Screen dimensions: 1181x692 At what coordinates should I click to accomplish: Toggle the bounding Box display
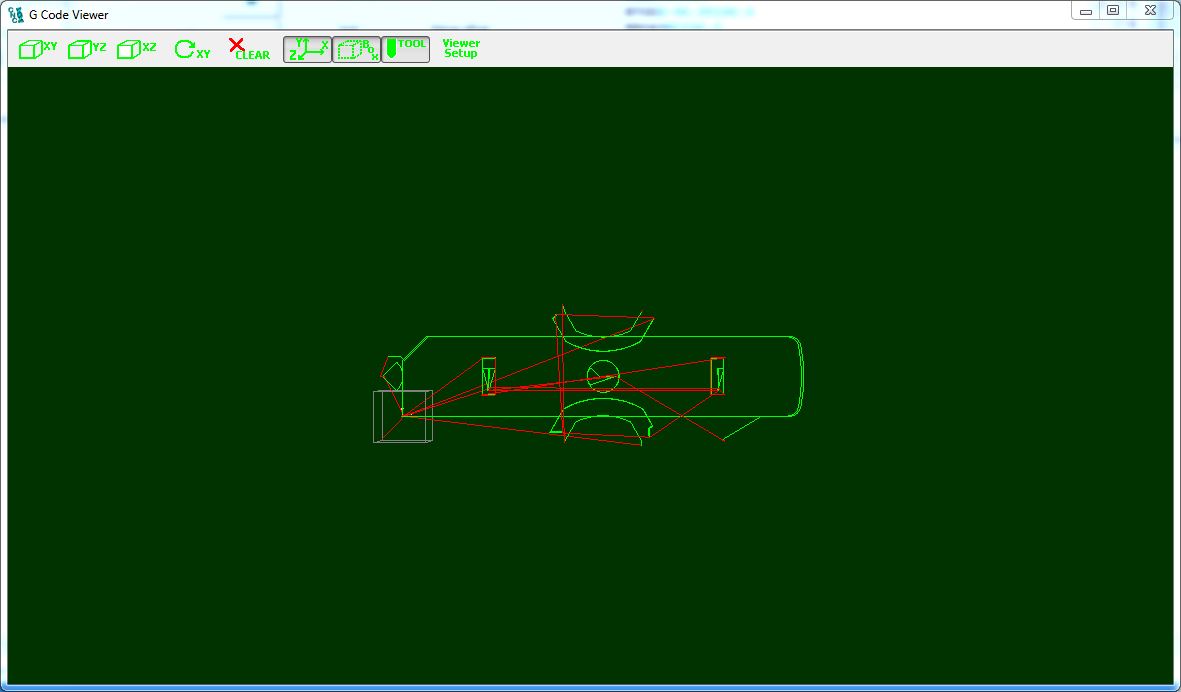(356, 49)
